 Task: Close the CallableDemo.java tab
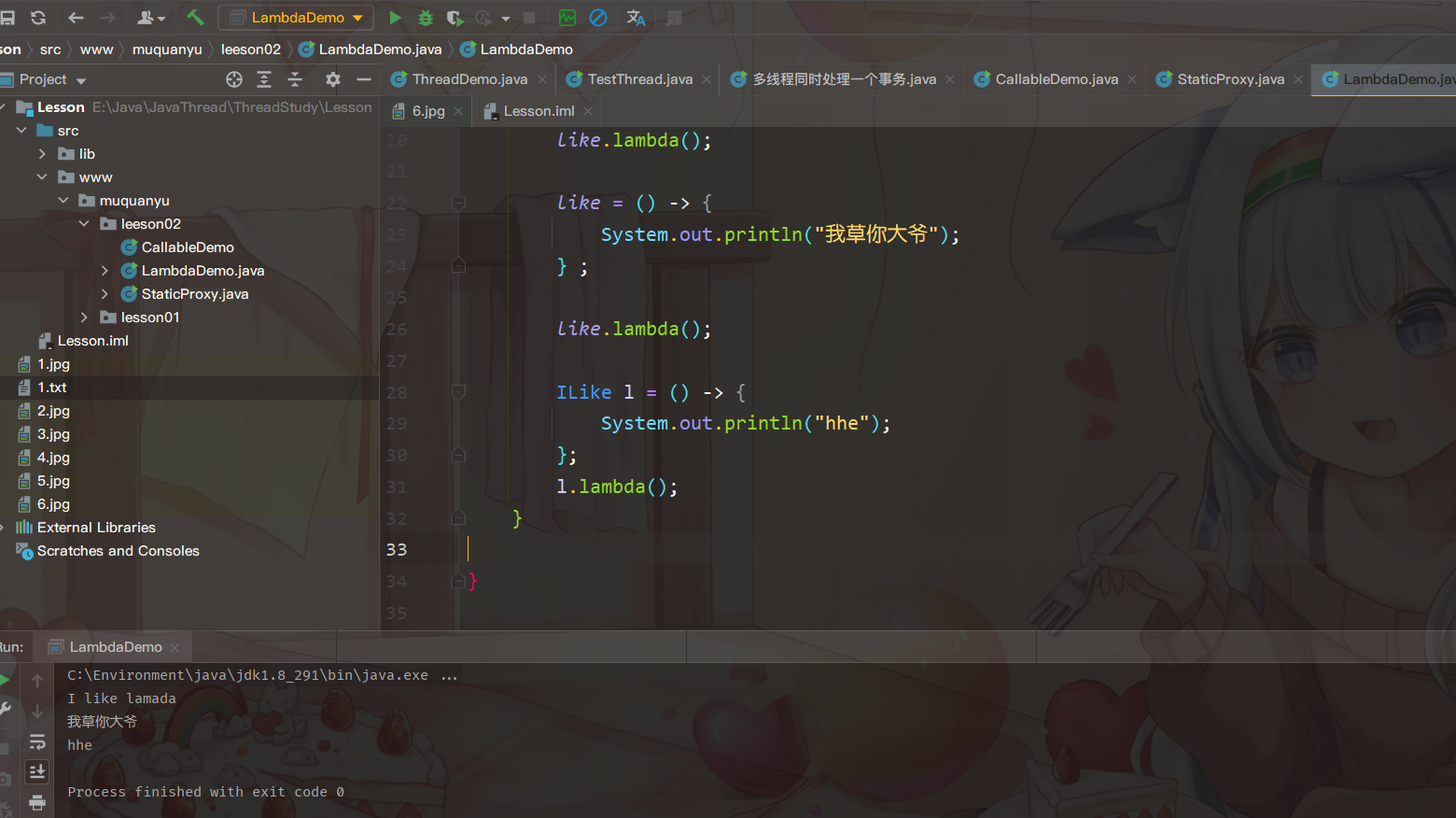[1132, 80]
